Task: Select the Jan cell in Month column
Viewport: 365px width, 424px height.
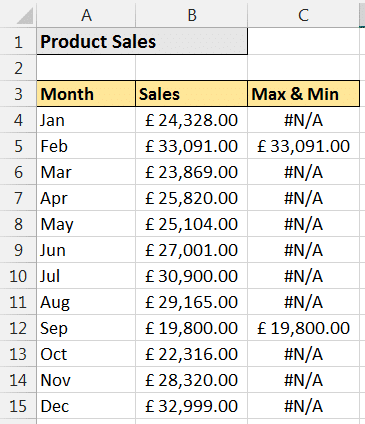Action: [x=86, y=120]
